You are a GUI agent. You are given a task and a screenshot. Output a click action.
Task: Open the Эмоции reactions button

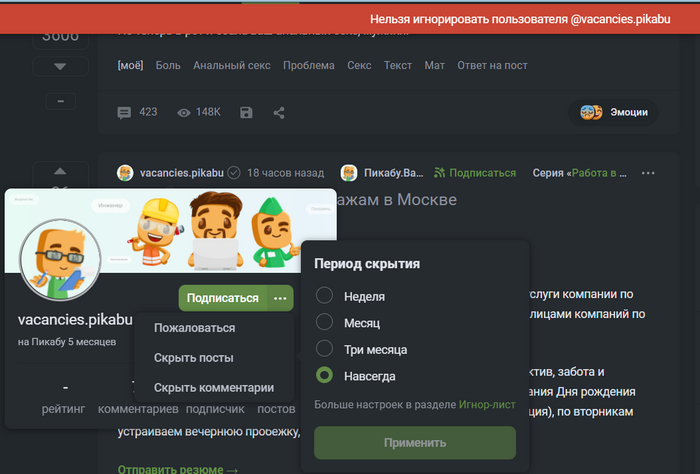(x=613, y=112)
